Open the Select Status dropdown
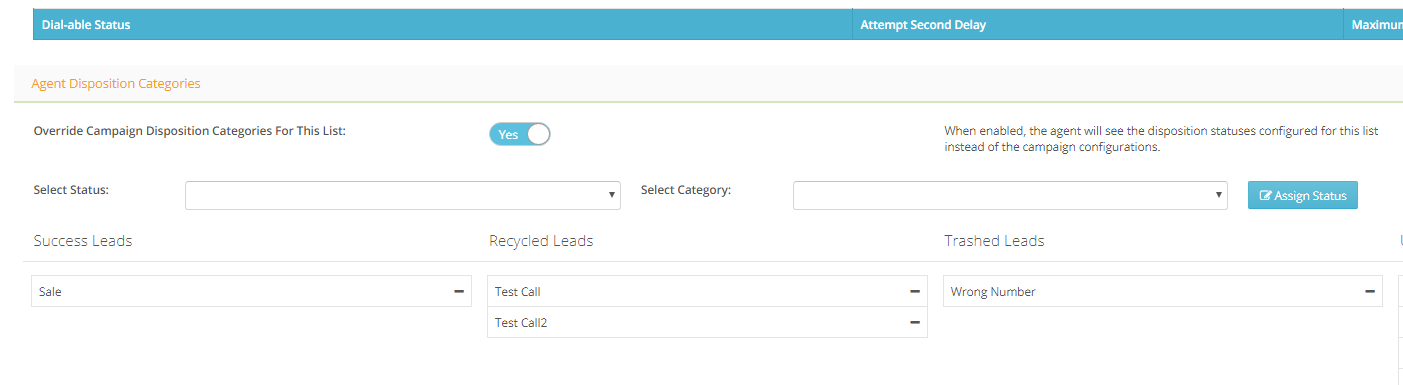 click(403, 195)
